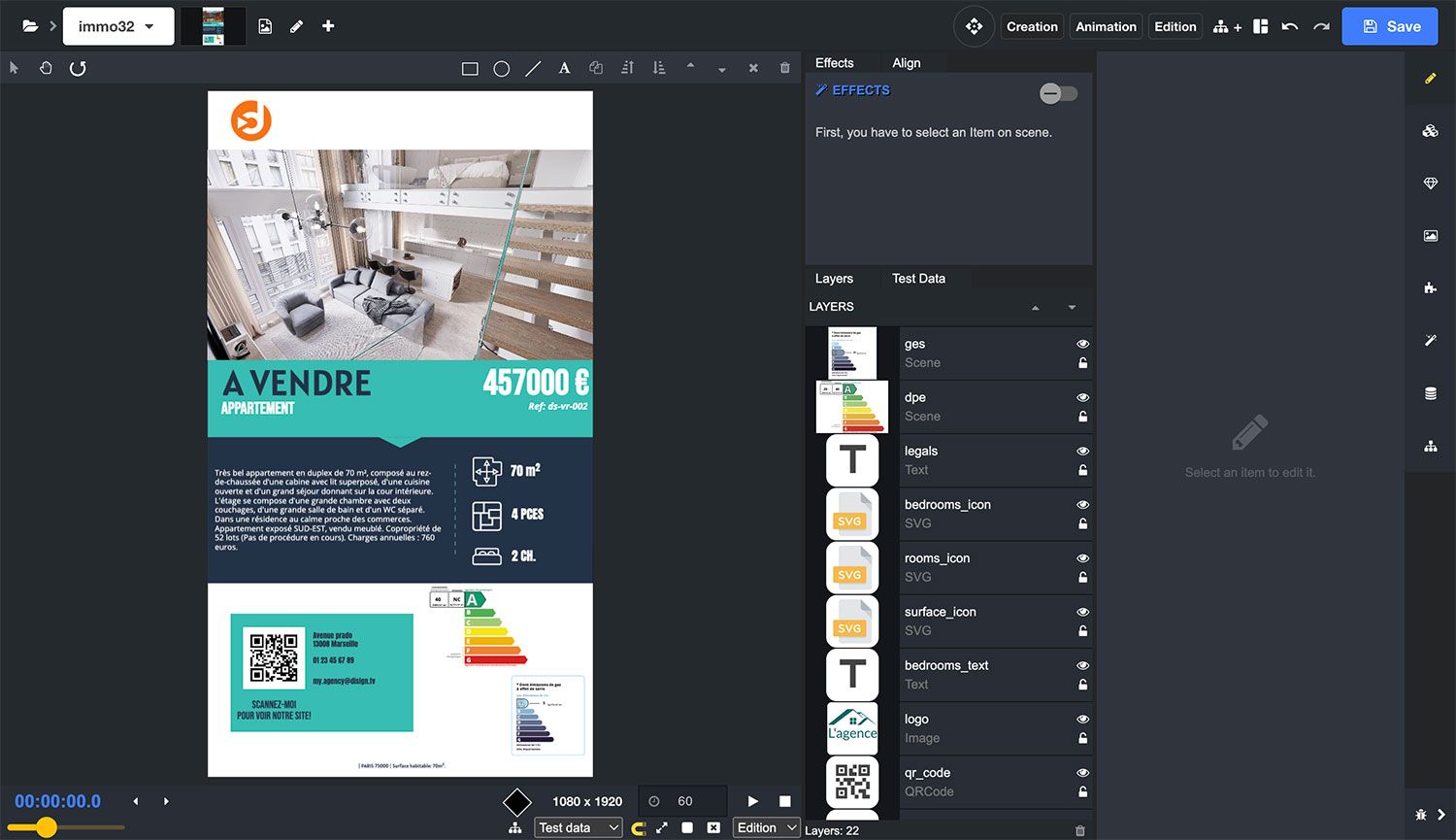Click the trash icon in canvas toolbar
Screen dimensions: 1456x840
click(784, 68)
